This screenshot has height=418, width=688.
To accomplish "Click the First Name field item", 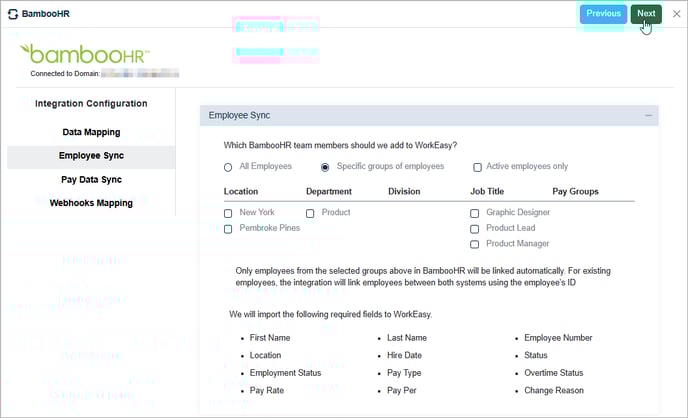I will pos(270,338).
